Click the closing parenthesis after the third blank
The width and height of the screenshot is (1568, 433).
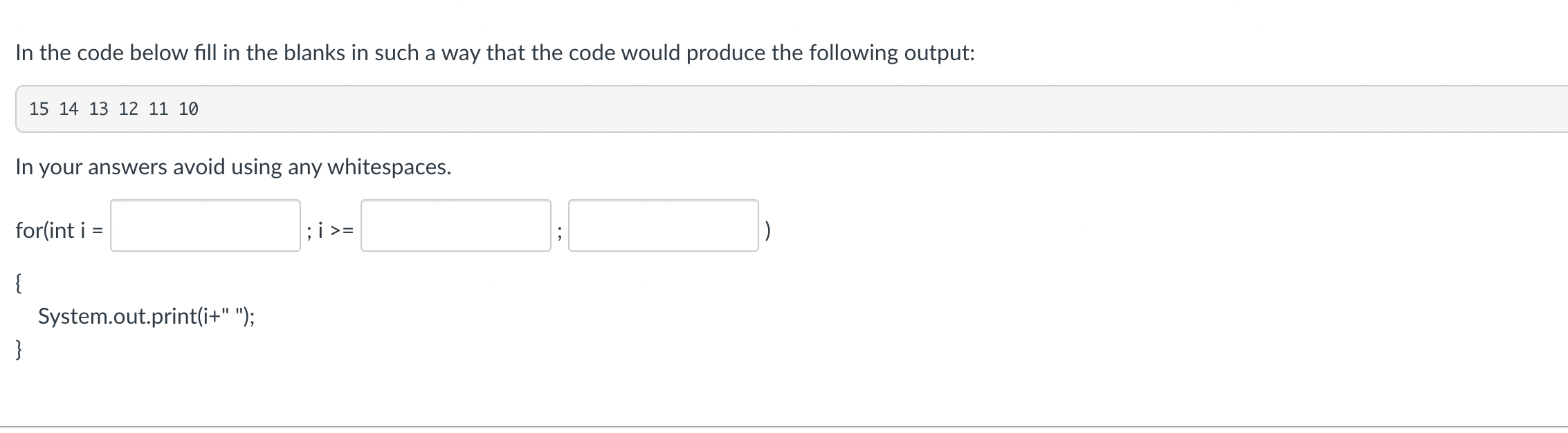click(x=767, y=229)
